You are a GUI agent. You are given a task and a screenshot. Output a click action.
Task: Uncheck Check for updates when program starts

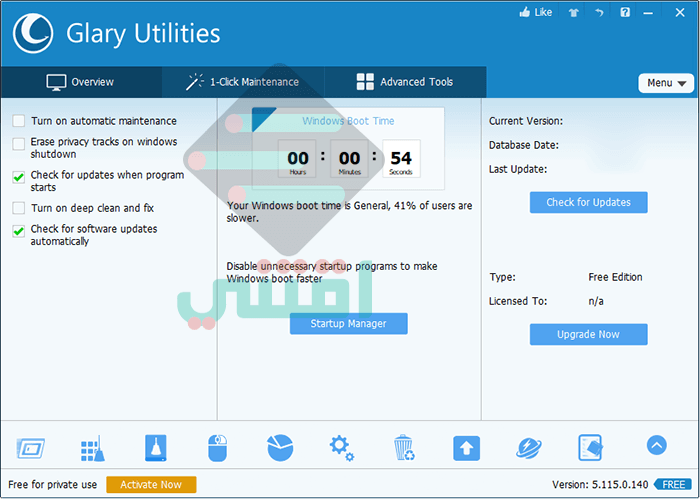tap(19, 177)
